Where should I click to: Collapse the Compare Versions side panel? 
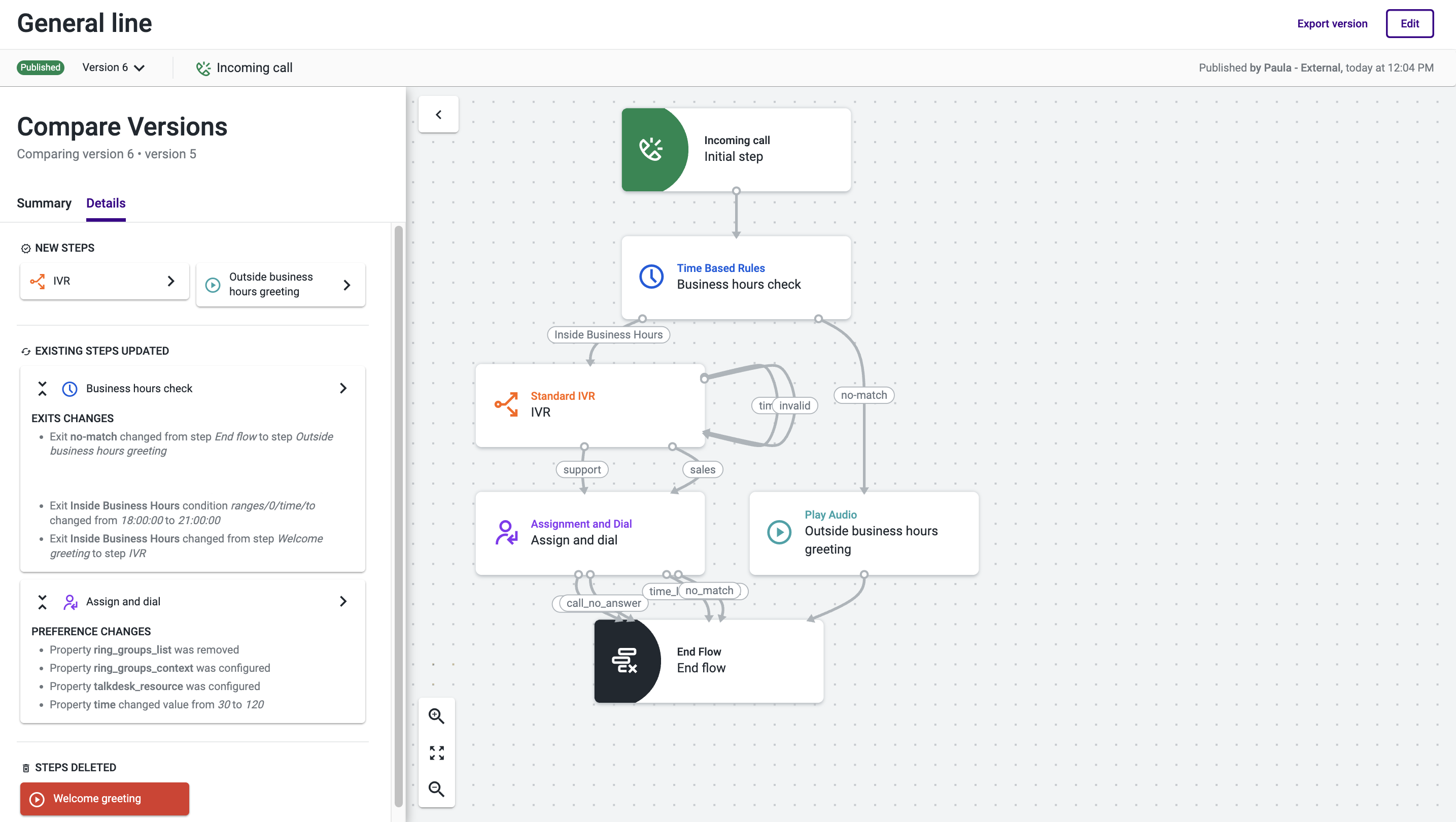point(439,115)
